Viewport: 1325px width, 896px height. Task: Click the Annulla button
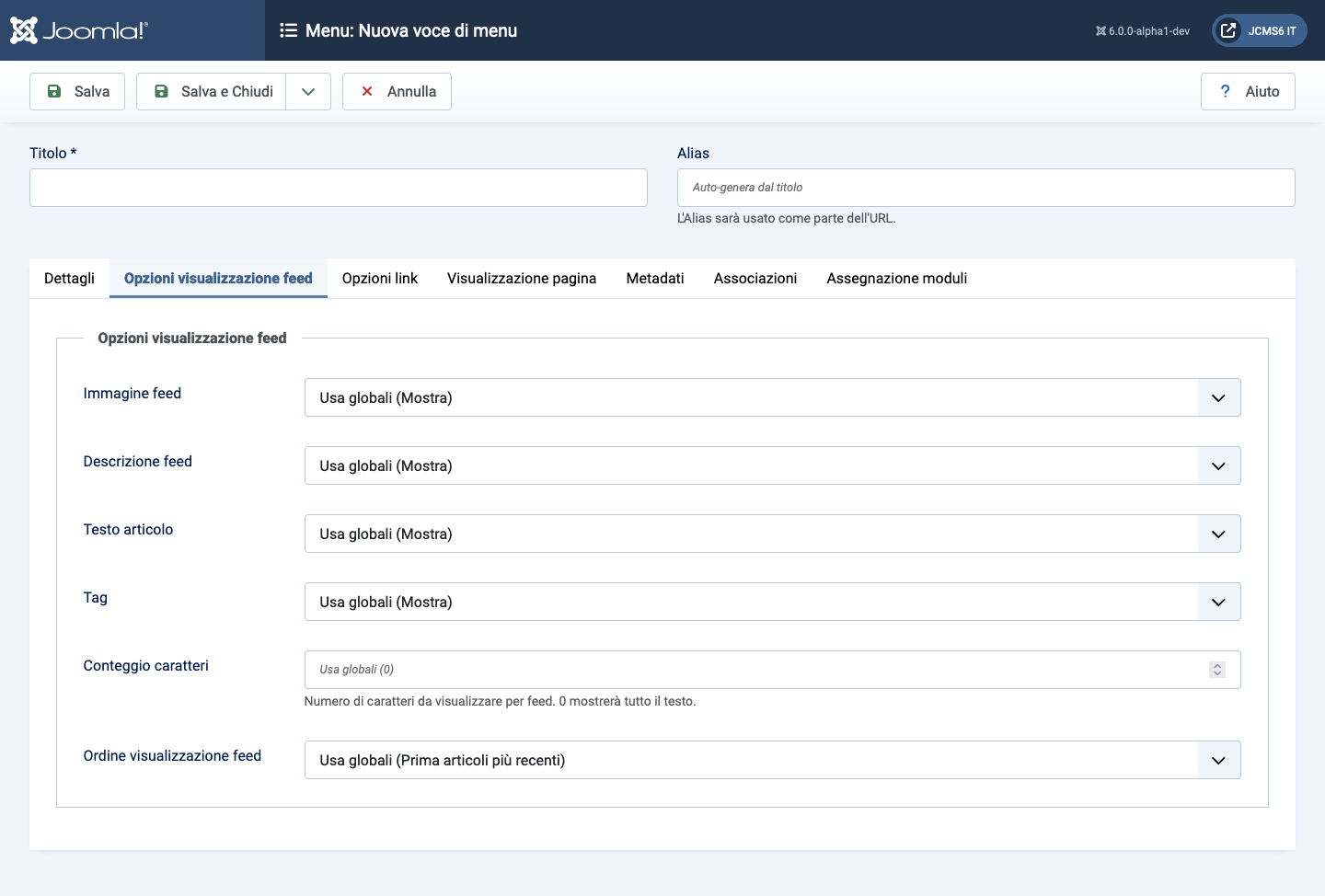[x=397, y=91]
